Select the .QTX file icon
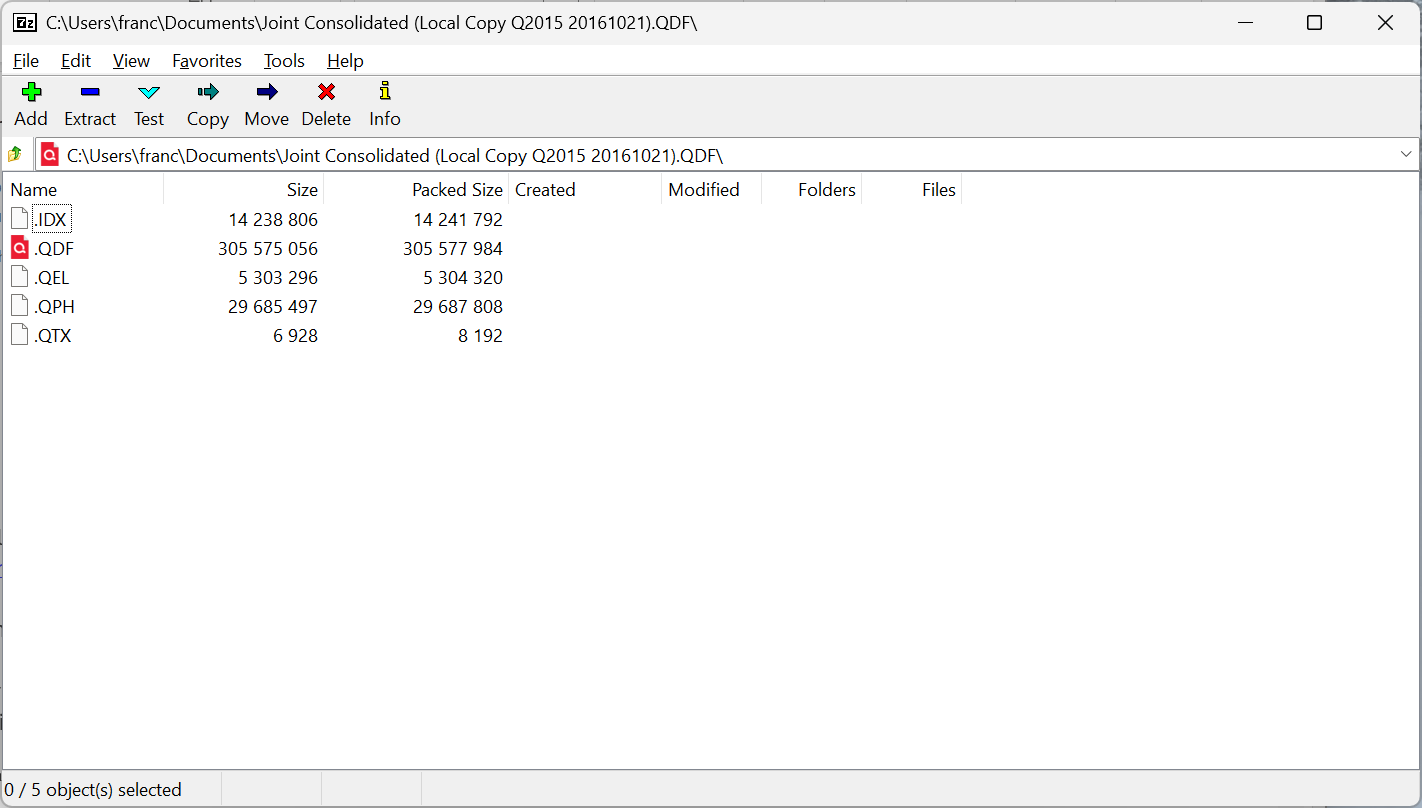Image resolution: width=1422 pixels, height=808 pixels. click(x=20, y=335)
